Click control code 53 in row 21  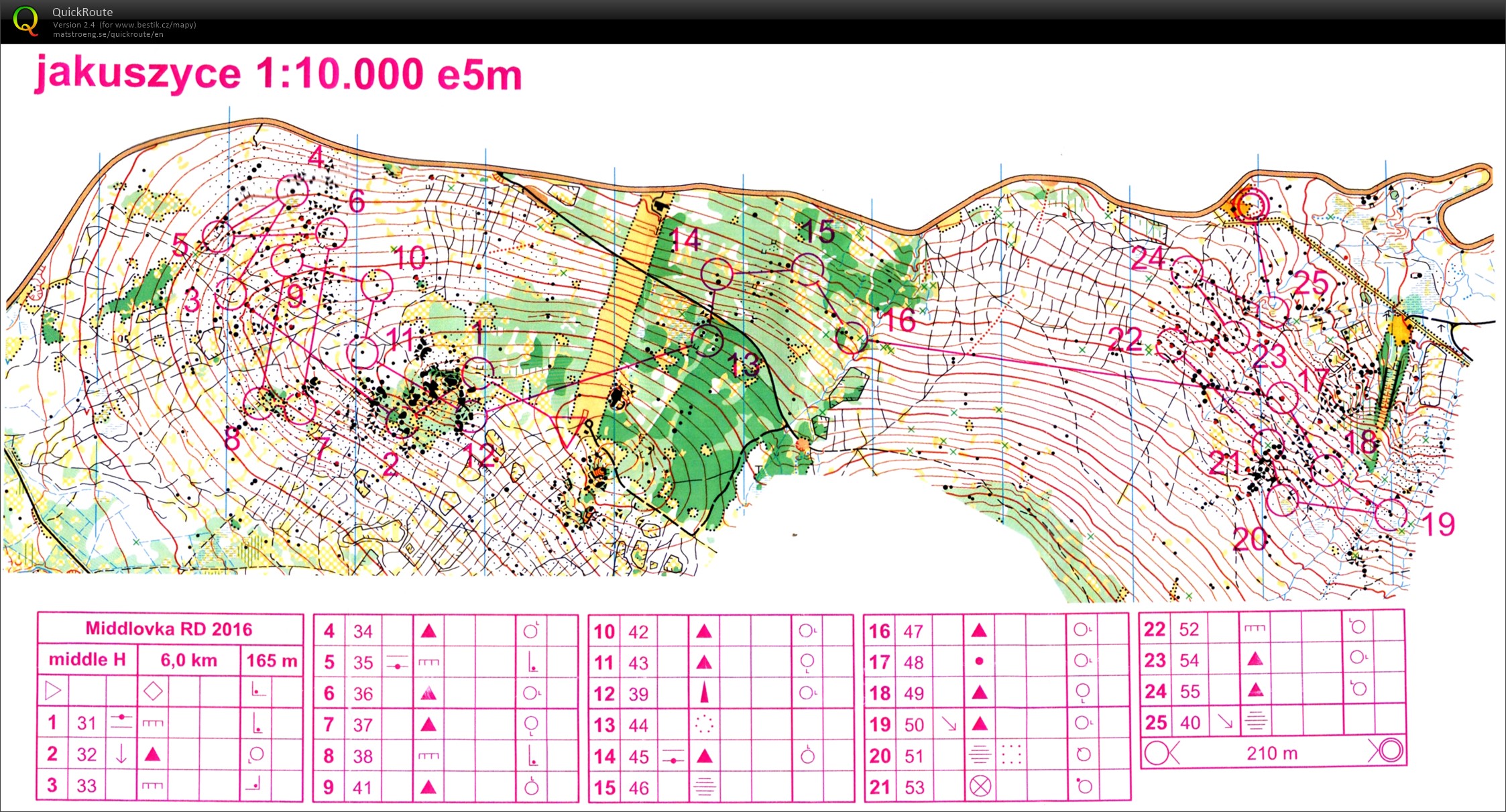pos(915,787)
